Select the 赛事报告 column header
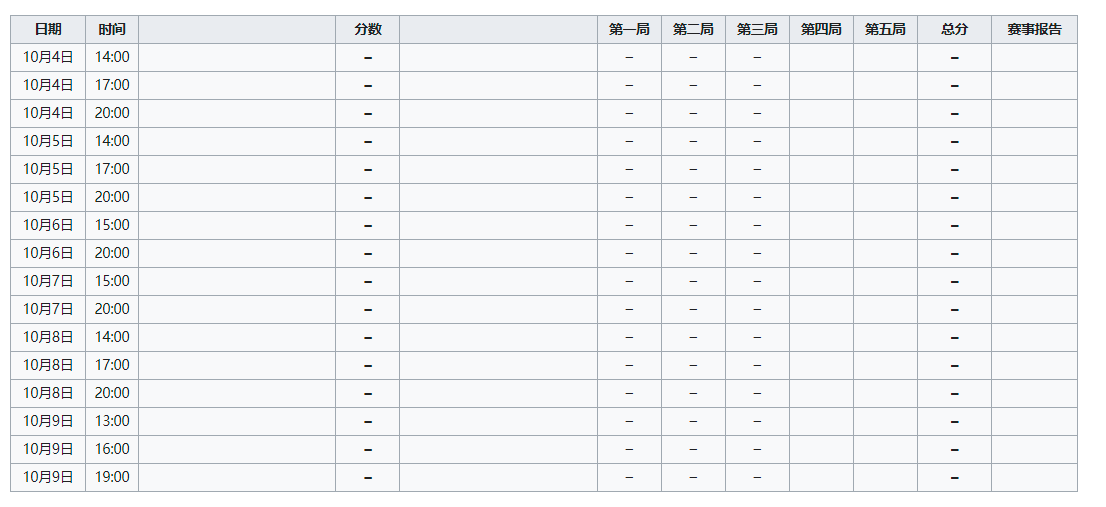 click(1034, 30)
